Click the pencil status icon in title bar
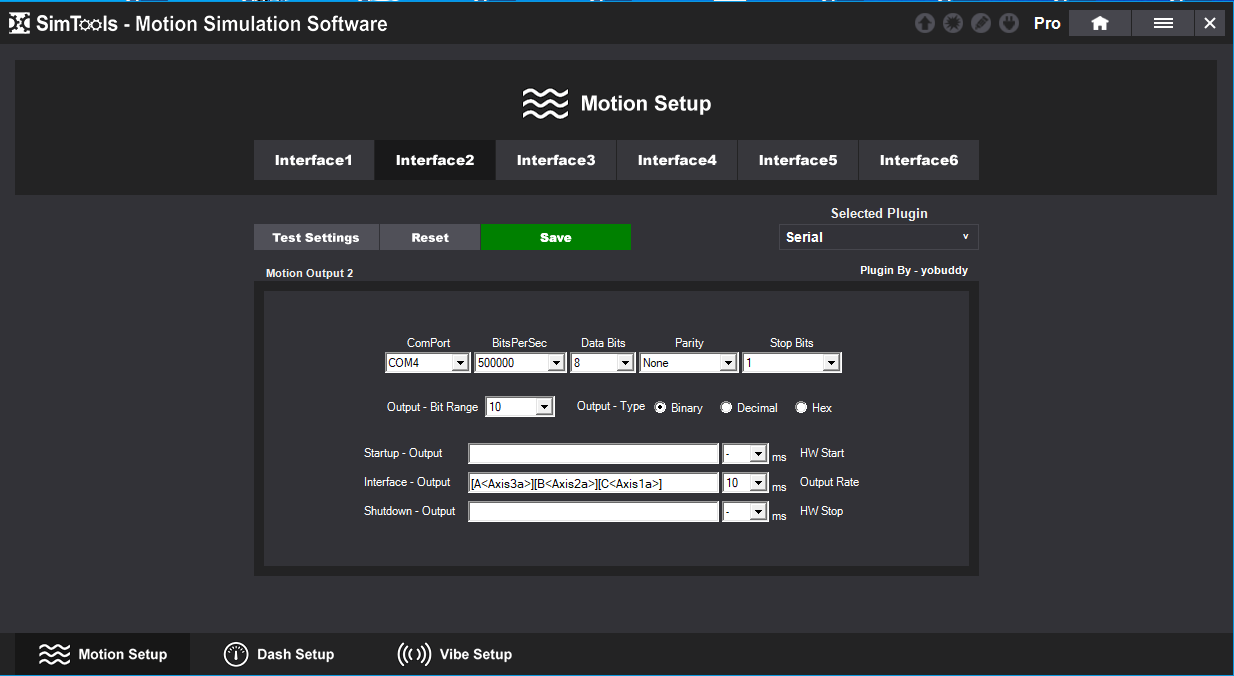This screenshot has height=676, width=1234. point(981,23)
